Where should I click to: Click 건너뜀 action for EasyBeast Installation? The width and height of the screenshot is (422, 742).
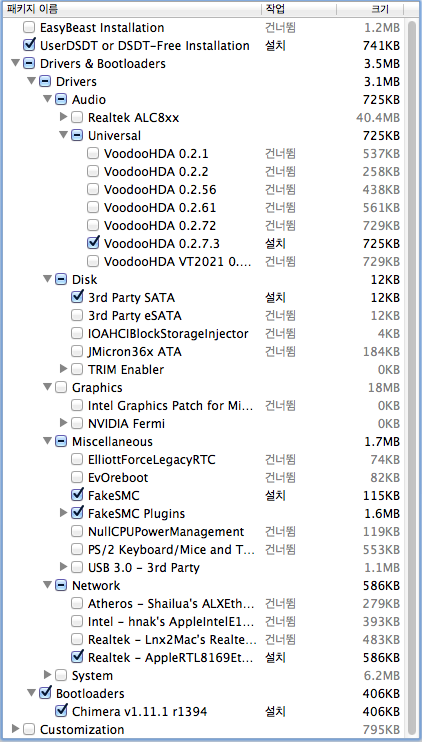coord(280,28)
